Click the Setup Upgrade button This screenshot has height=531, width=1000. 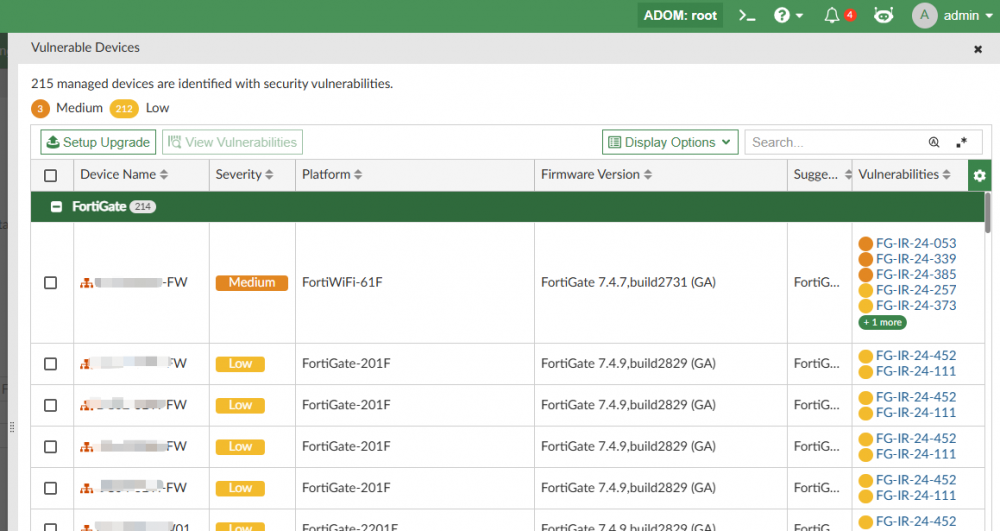point(98,142)
